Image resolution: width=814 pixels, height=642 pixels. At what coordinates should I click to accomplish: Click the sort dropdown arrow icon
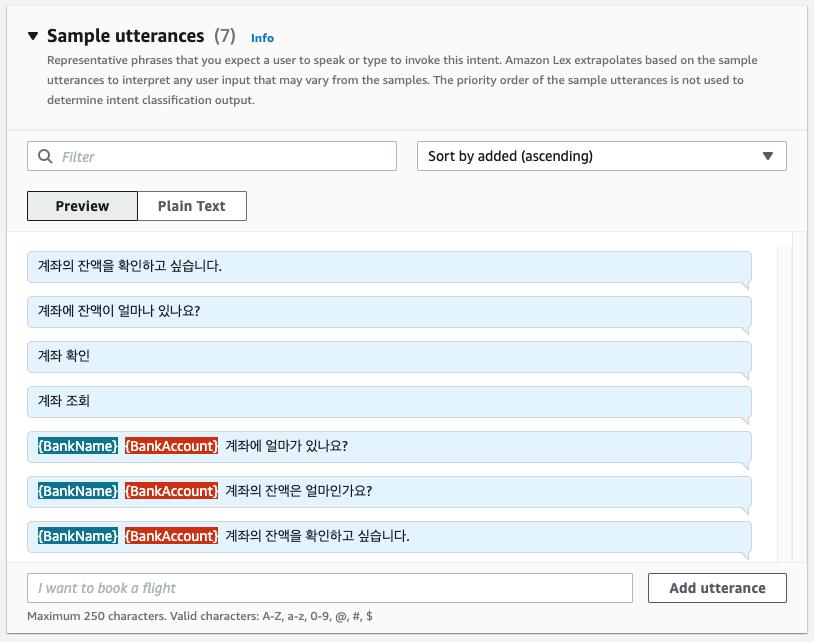pyautogui.click(x=768, y=156)
